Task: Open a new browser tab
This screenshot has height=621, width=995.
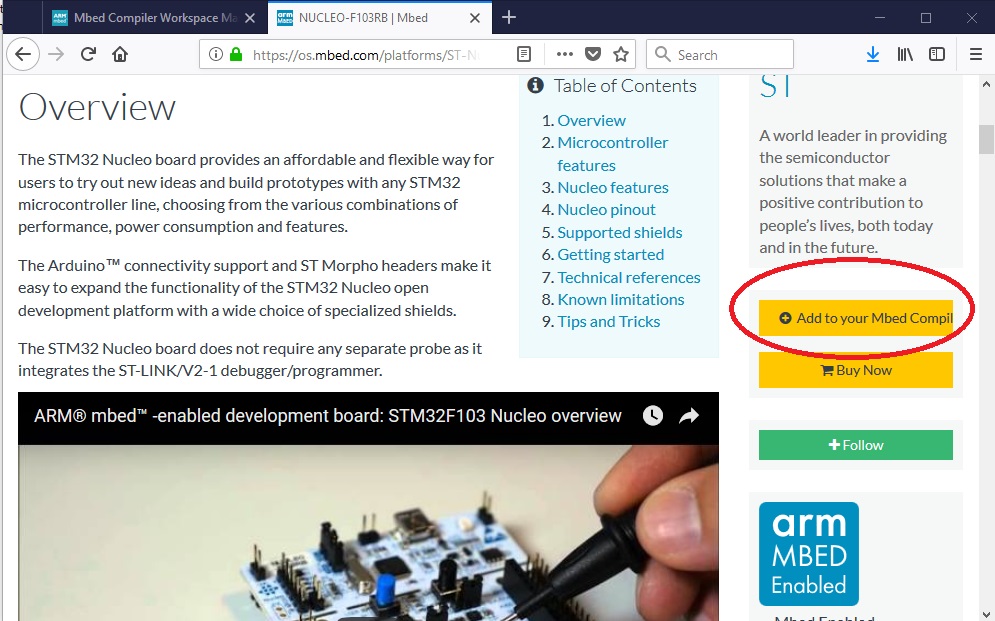Action: click(x=509, y=17)
